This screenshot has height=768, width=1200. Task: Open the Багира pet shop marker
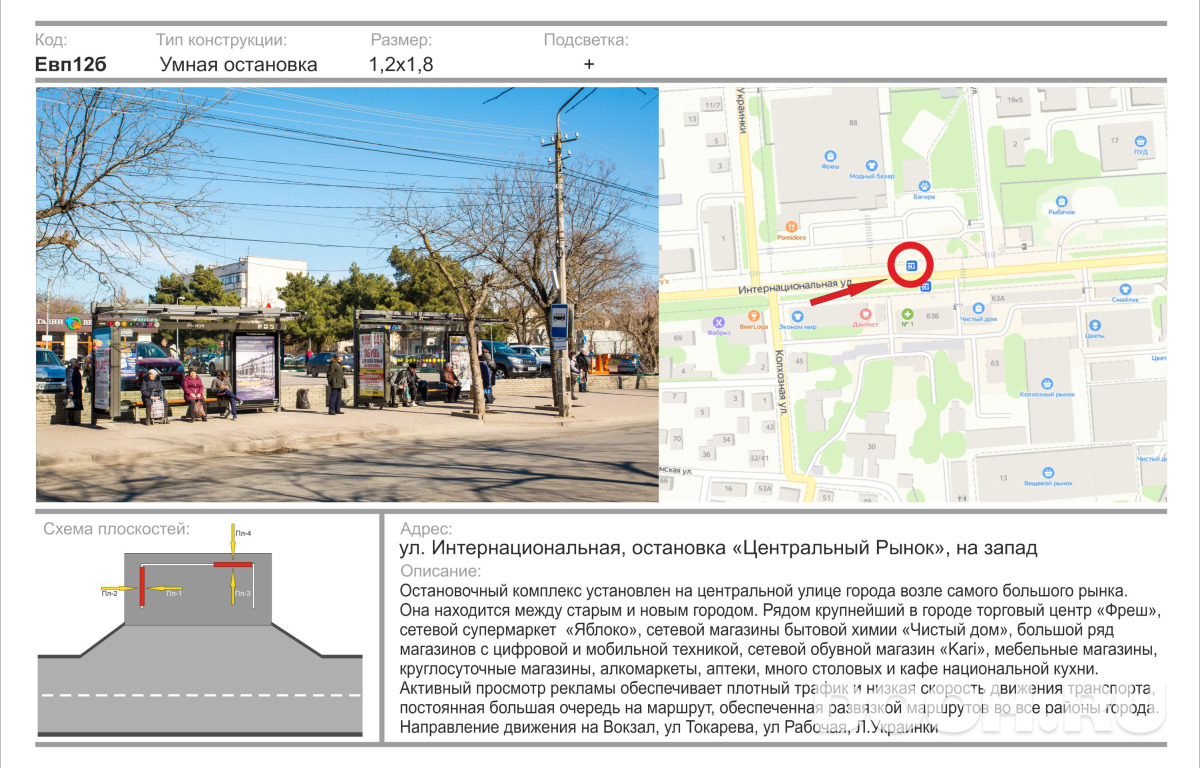(x=924, y=186)
